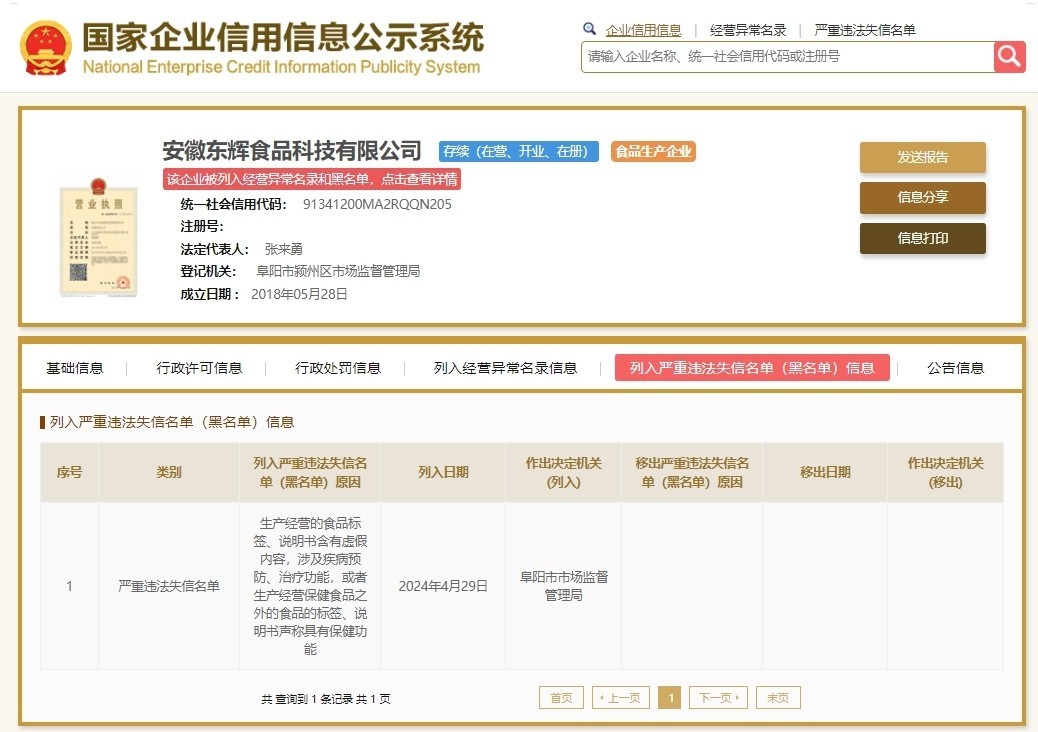Click the national emblem logo
Image resolution: width=1038 pixels, height=732 pixels.
point(46,48)
